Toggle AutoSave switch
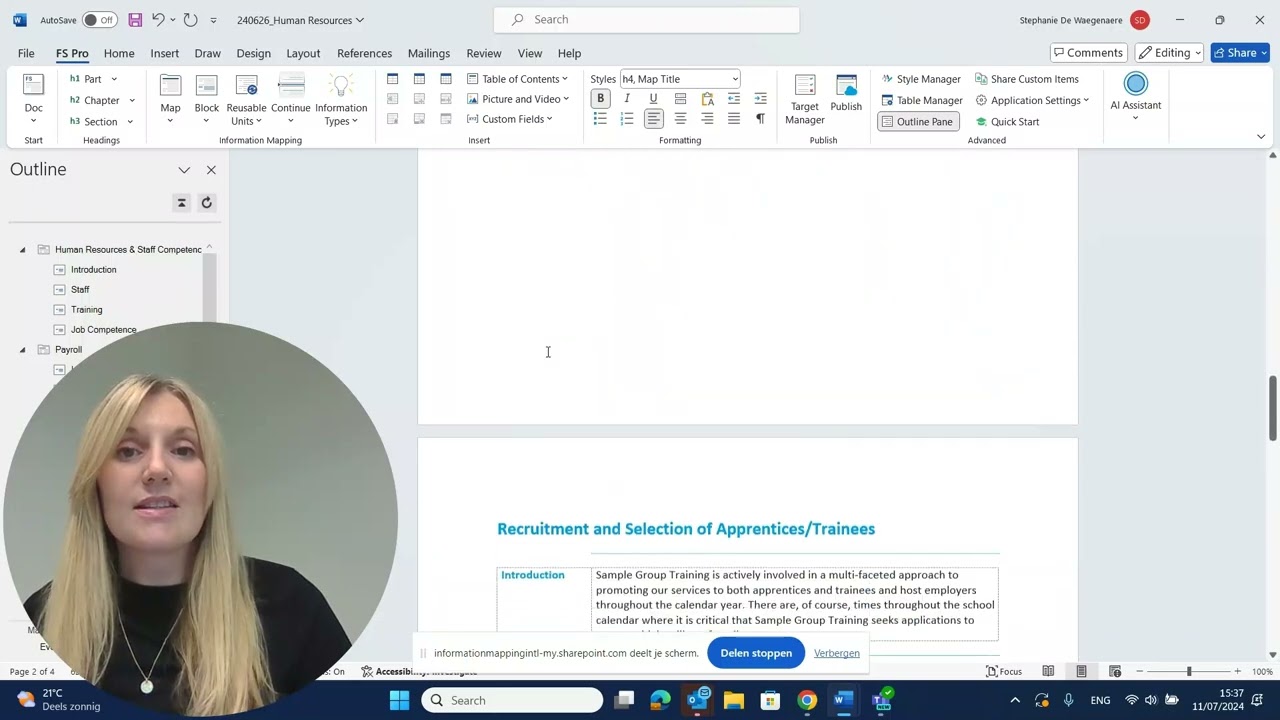 tap(99, 20)
